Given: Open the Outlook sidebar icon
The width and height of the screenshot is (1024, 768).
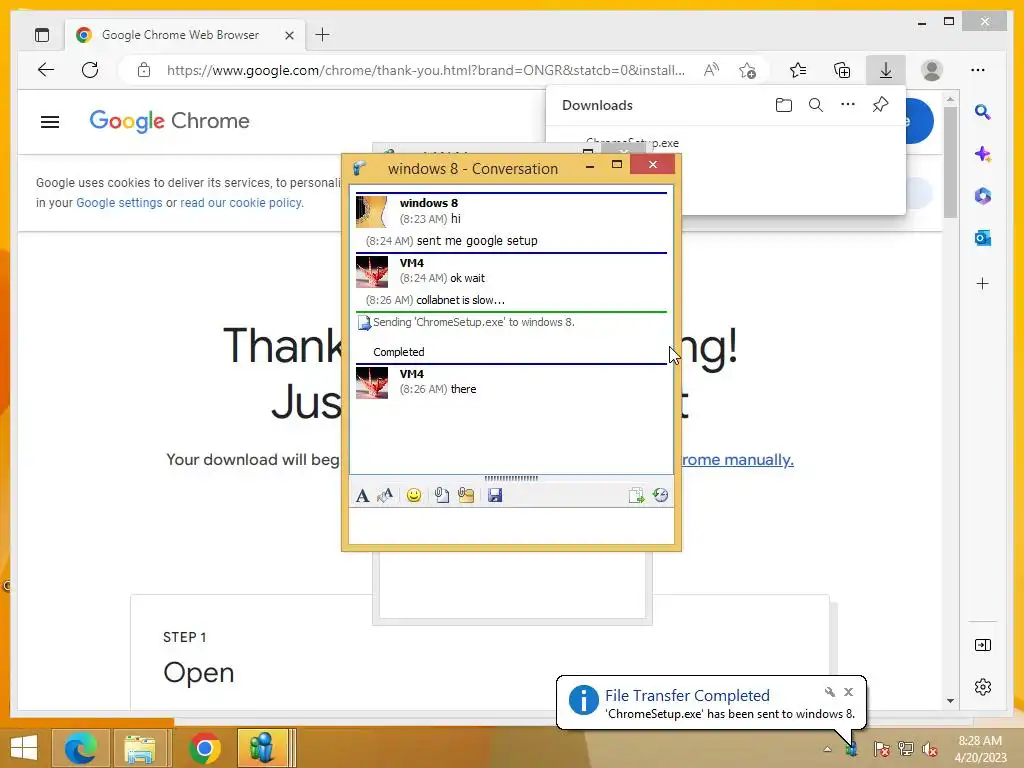Looking at the screenshot, I should (x=982, y=238).
